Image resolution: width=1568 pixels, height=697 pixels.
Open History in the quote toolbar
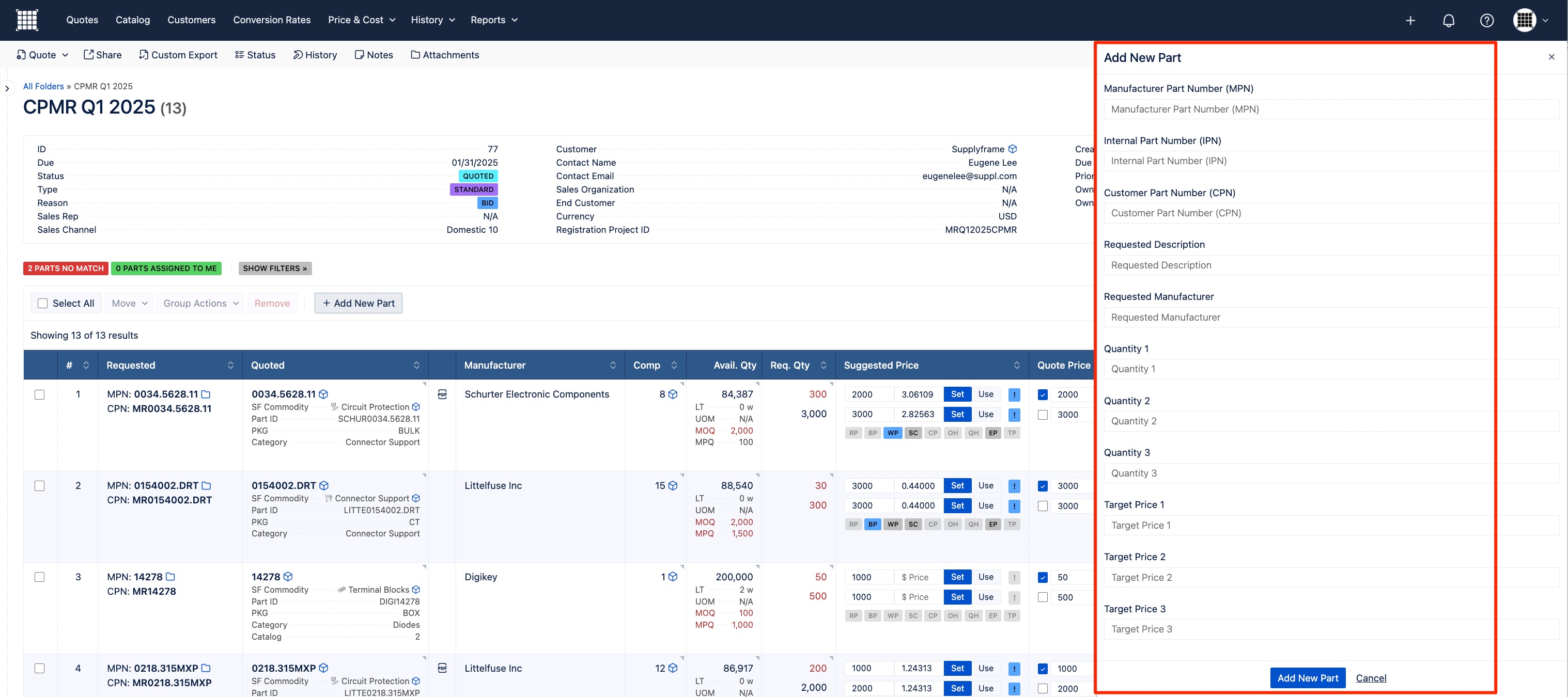[x=315, y=55]
